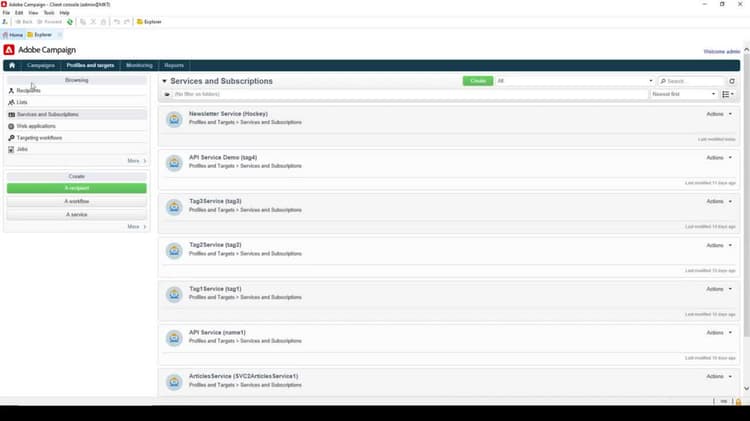Image resolution: width=750 pixels, height=421 pixels.
Task: Click the Adobe Campaign logo
Action: click(x=9, y=50)
